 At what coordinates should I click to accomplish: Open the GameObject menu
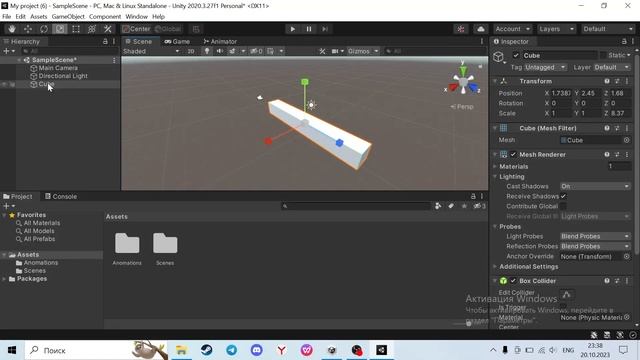click(68, 17)
